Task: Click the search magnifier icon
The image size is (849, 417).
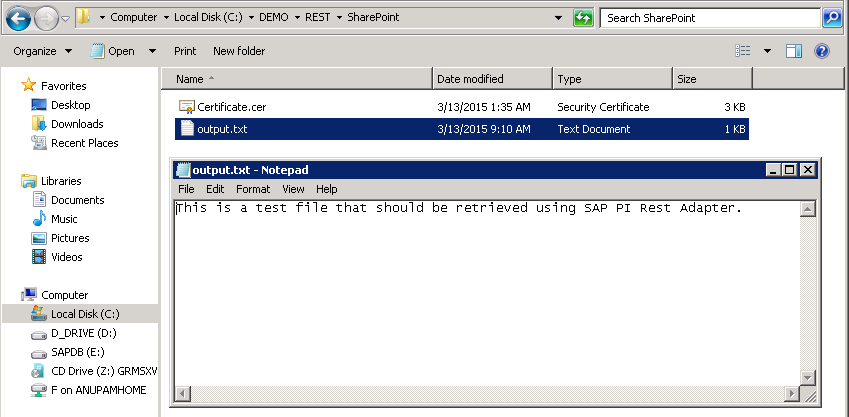Action: click(831, 18)
